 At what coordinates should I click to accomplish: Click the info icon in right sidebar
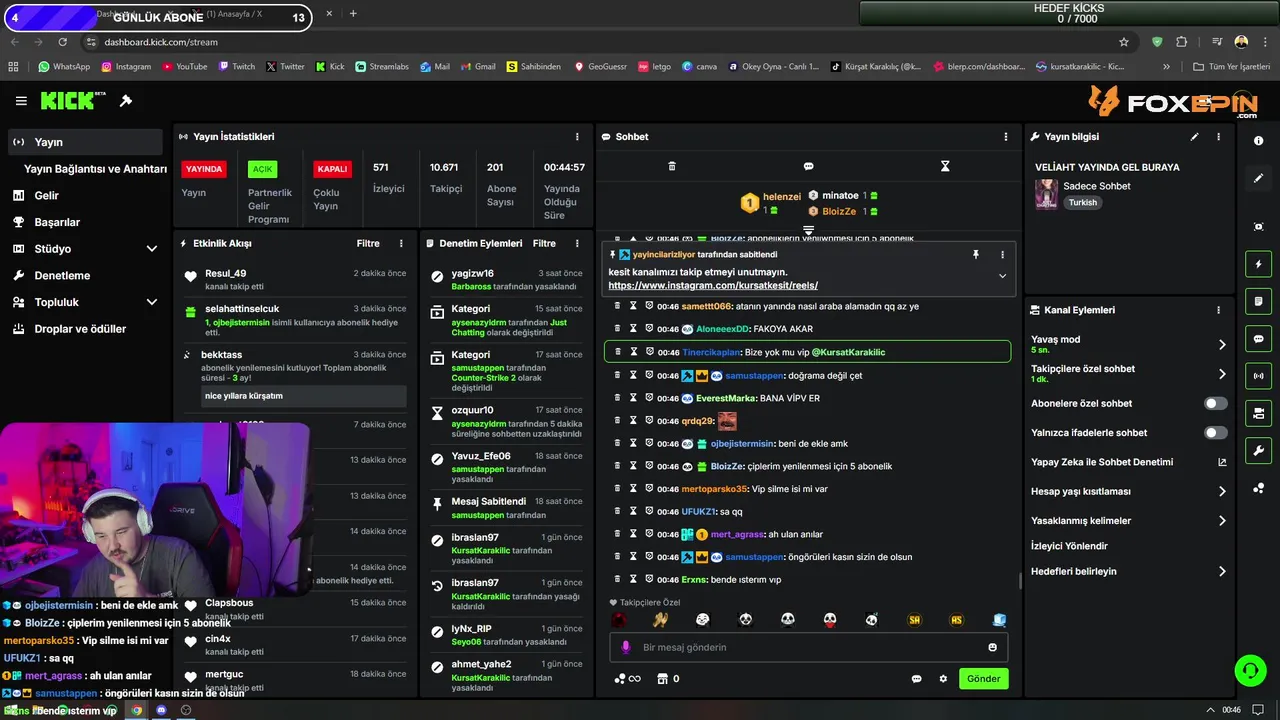coord(1258,141)
